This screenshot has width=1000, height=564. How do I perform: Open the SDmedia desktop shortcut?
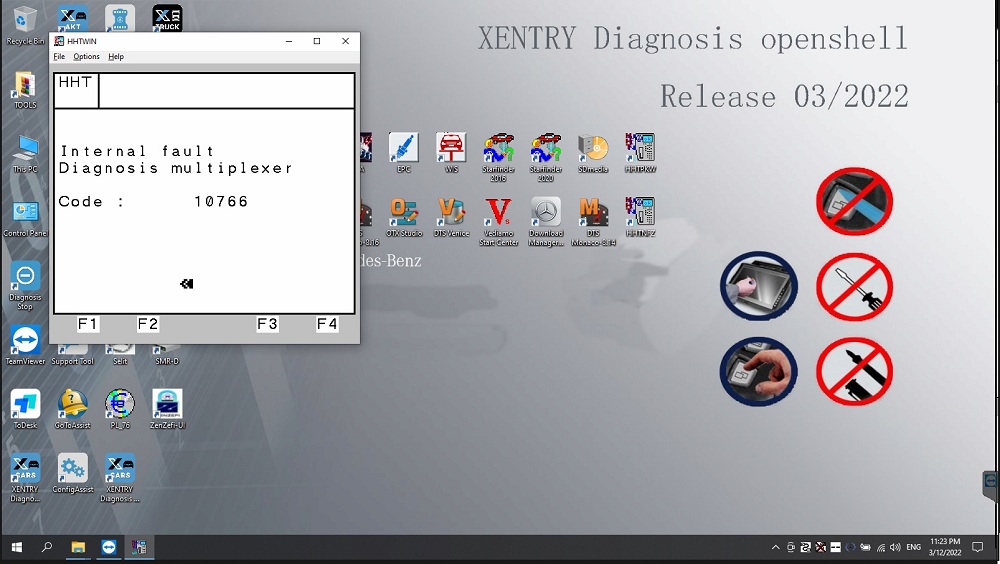click(593, 153)
